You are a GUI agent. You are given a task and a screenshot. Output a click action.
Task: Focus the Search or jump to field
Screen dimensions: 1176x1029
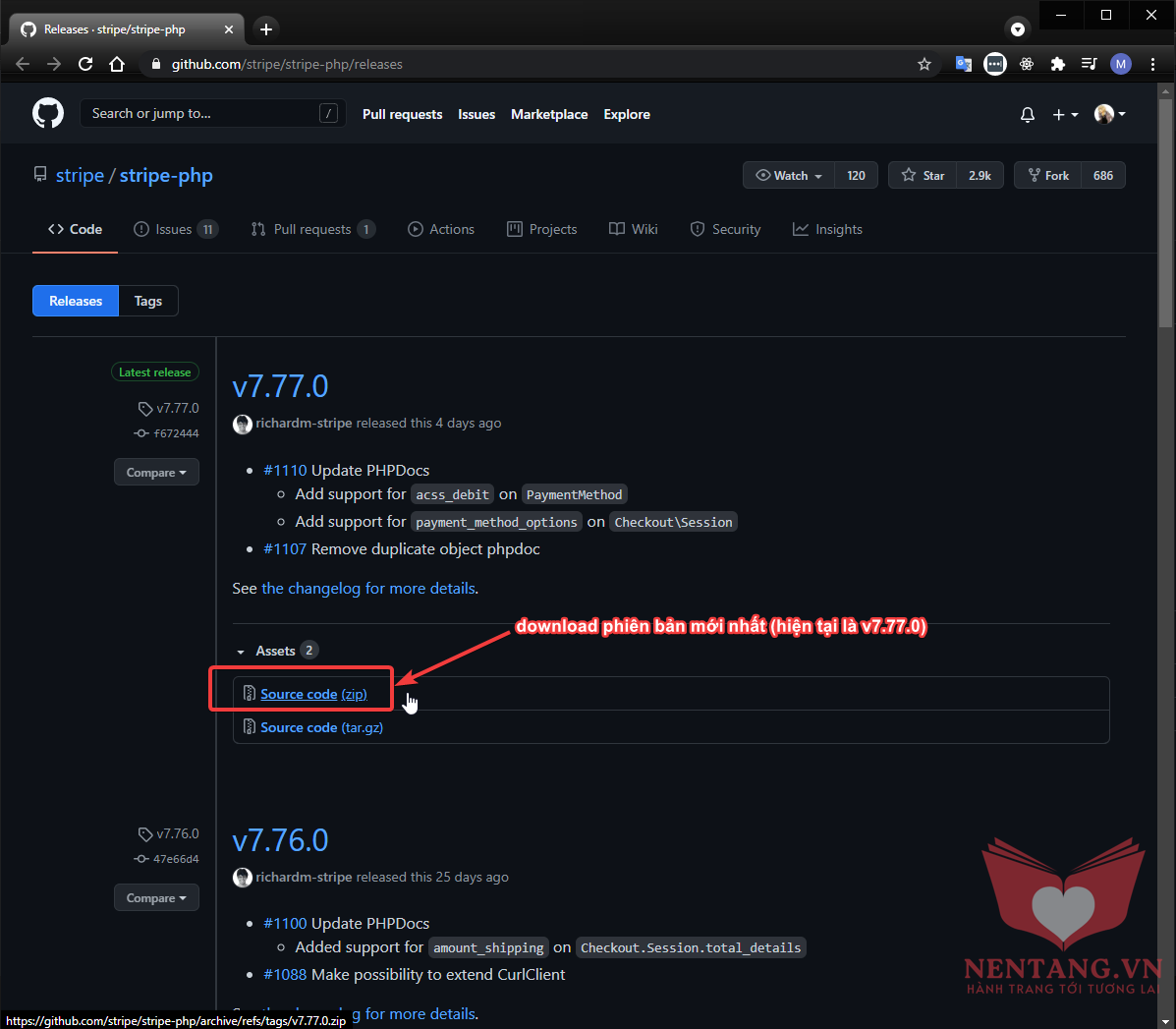pyautogui.click(x=201, y=114)
